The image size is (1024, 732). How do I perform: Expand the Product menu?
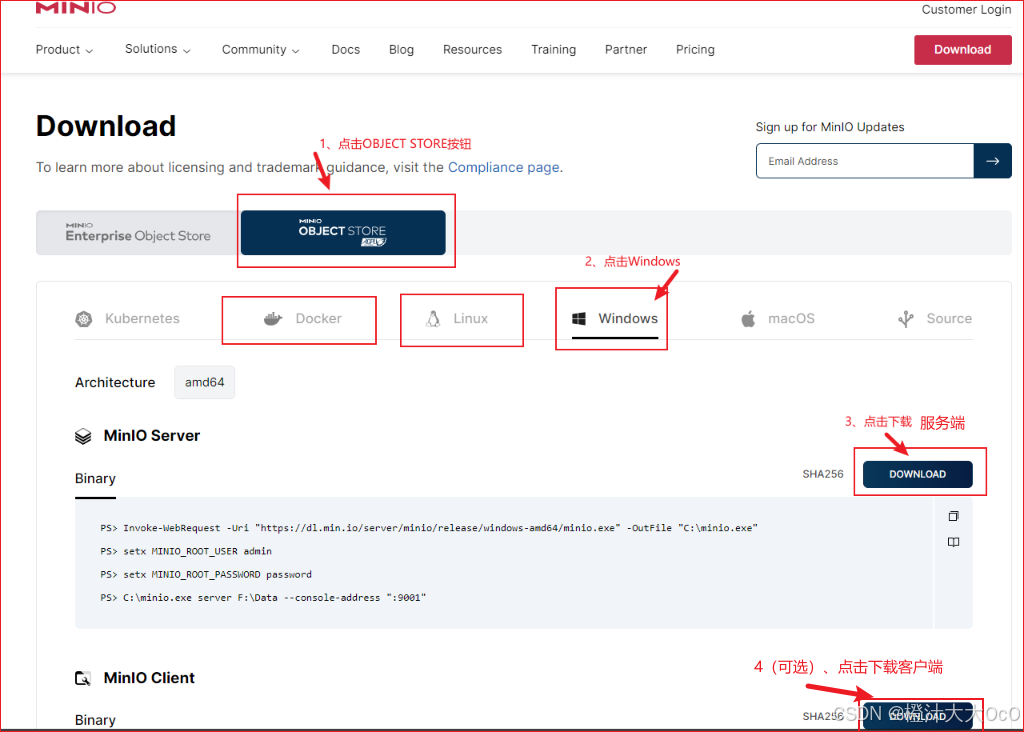point(64,50)
